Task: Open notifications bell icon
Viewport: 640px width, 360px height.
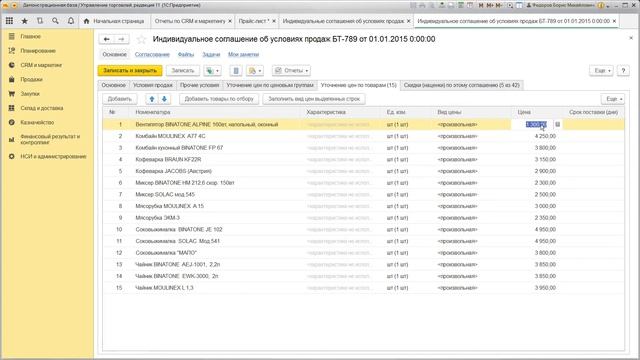Action: coord(71,21)
